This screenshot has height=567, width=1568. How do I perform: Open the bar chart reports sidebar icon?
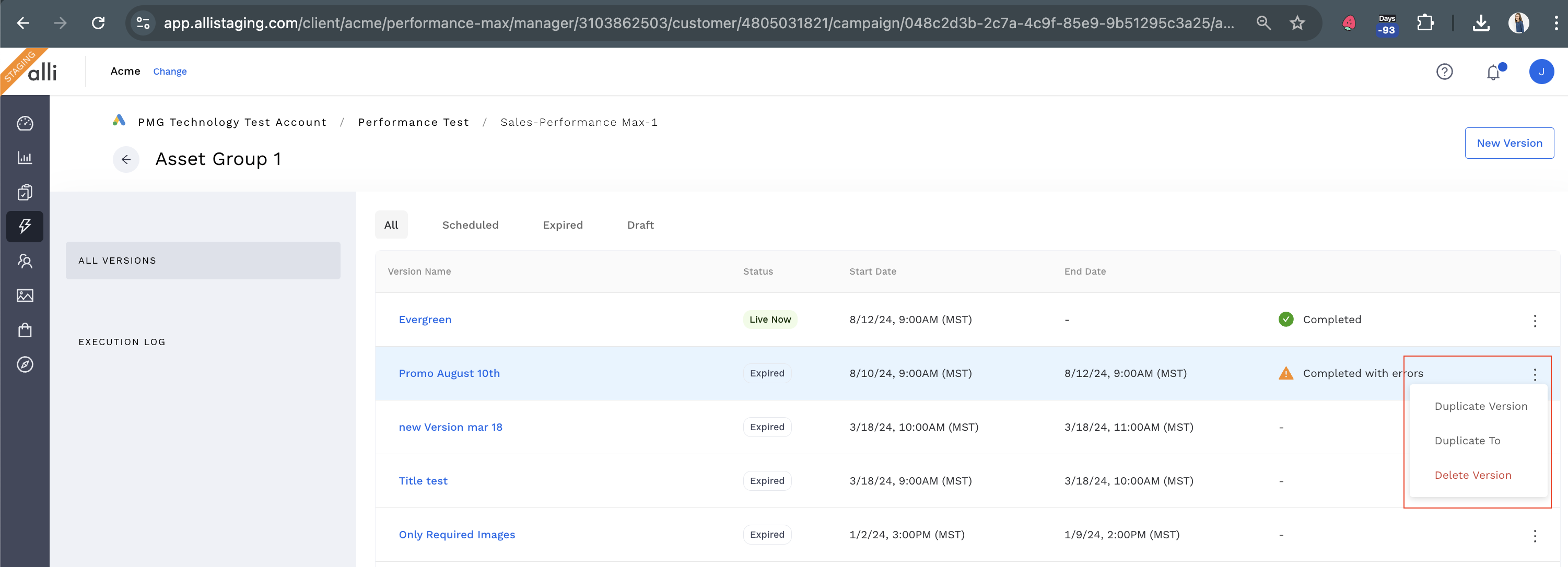pyautogui.click(x=25, y=158)
